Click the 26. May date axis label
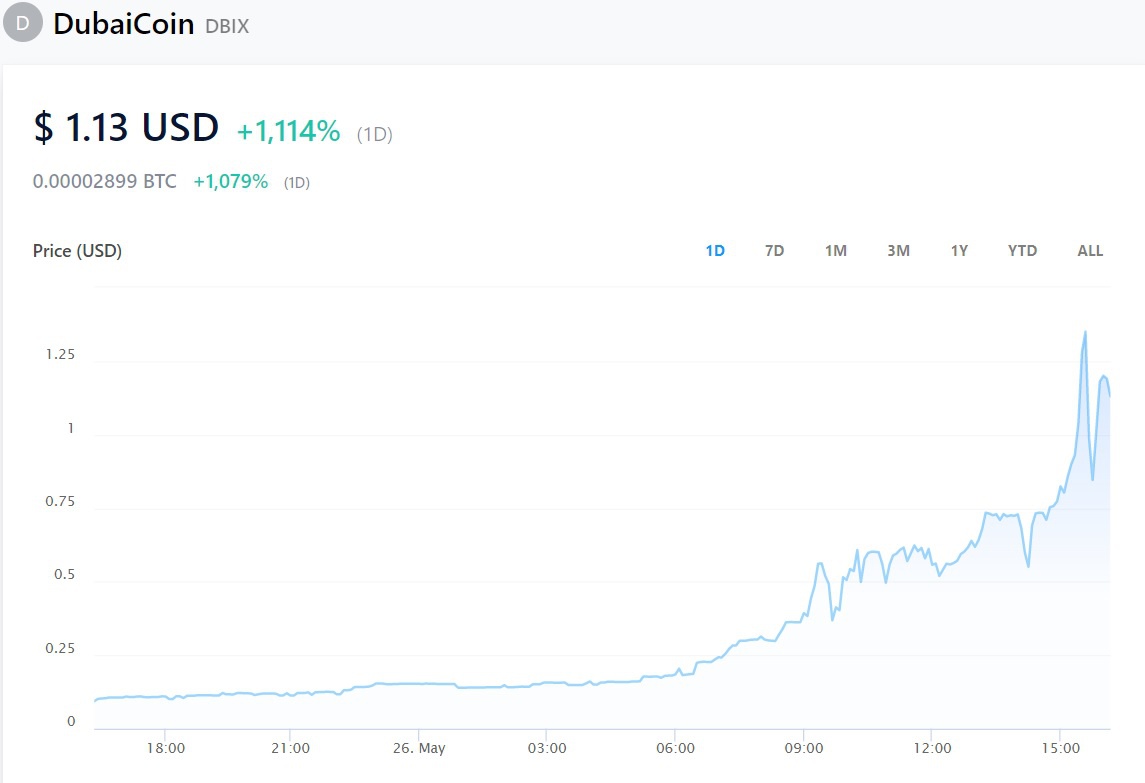This screenshot has height=783, width=1145. point(419,748)
